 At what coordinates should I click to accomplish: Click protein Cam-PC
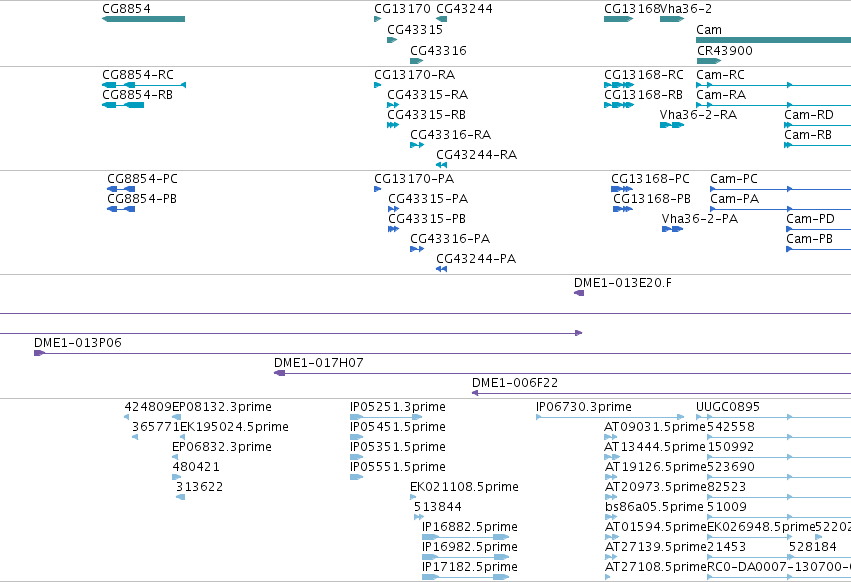734,179
